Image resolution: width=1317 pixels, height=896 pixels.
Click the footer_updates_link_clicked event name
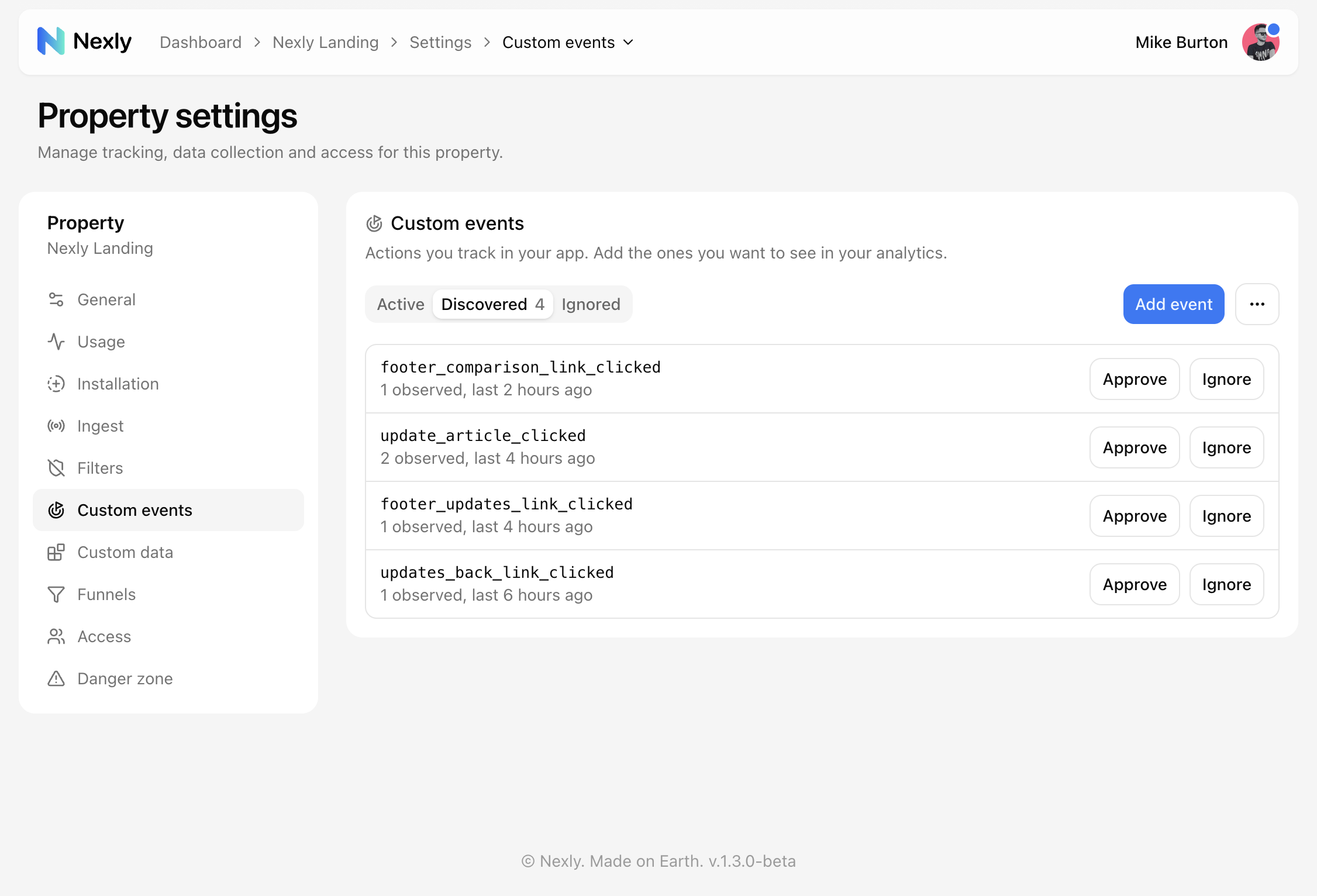[x=506, y=504]
